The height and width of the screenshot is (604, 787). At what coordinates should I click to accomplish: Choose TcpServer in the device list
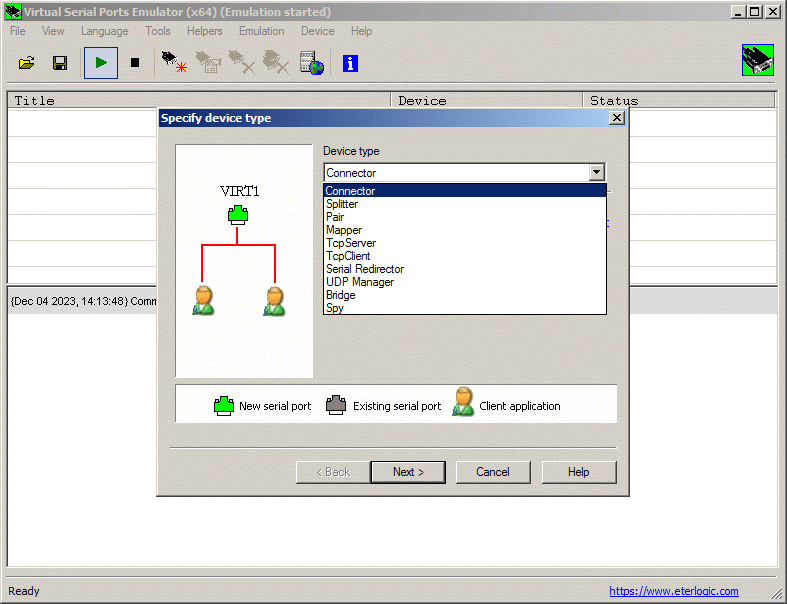[x=351, y=243]
